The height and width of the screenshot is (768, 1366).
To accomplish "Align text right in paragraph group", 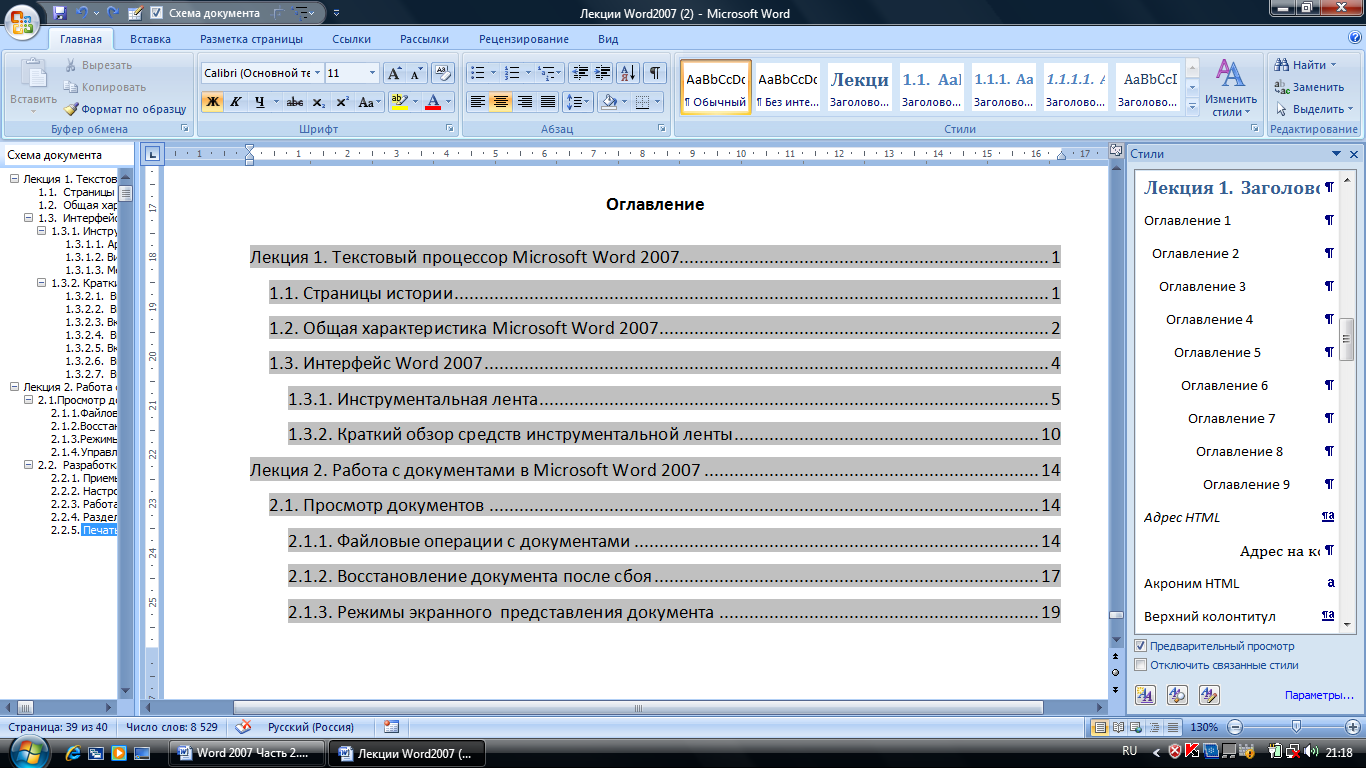I will (x=524, y=102).
